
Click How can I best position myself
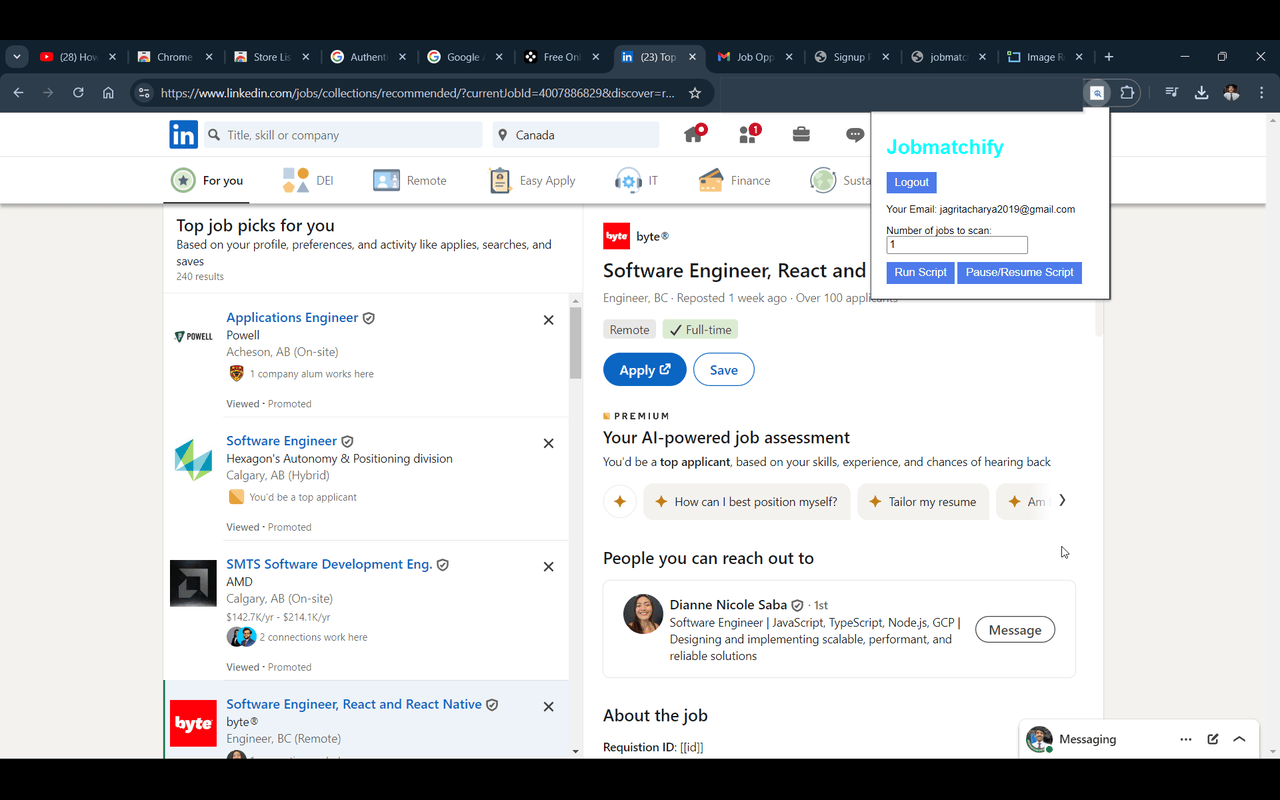point(747,502)
